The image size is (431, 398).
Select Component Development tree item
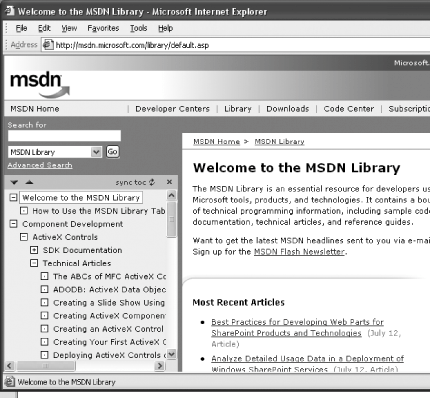[73, 224]
